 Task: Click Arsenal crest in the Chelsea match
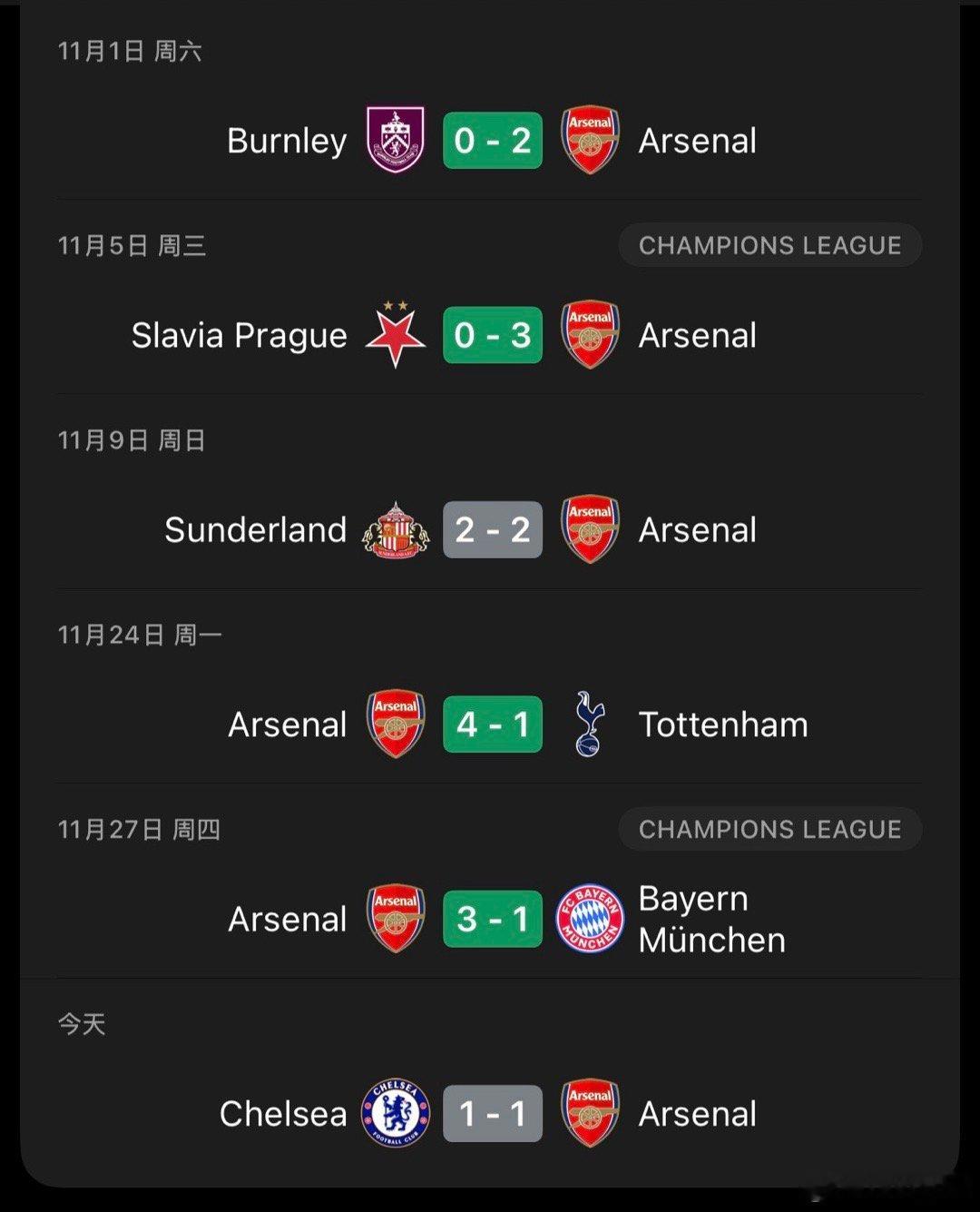pos(590,1113)
